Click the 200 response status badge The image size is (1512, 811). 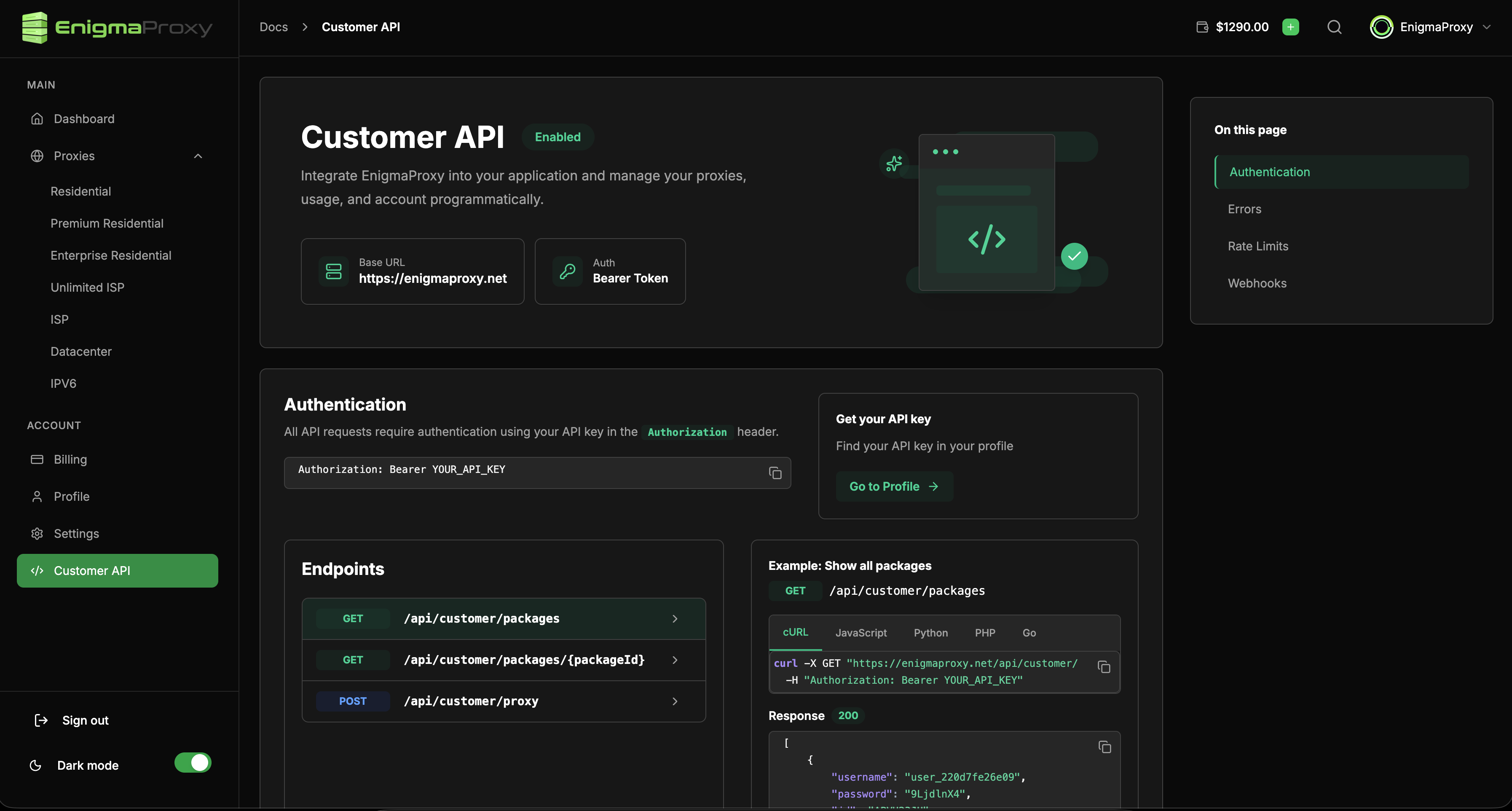(x=847, y=715)
